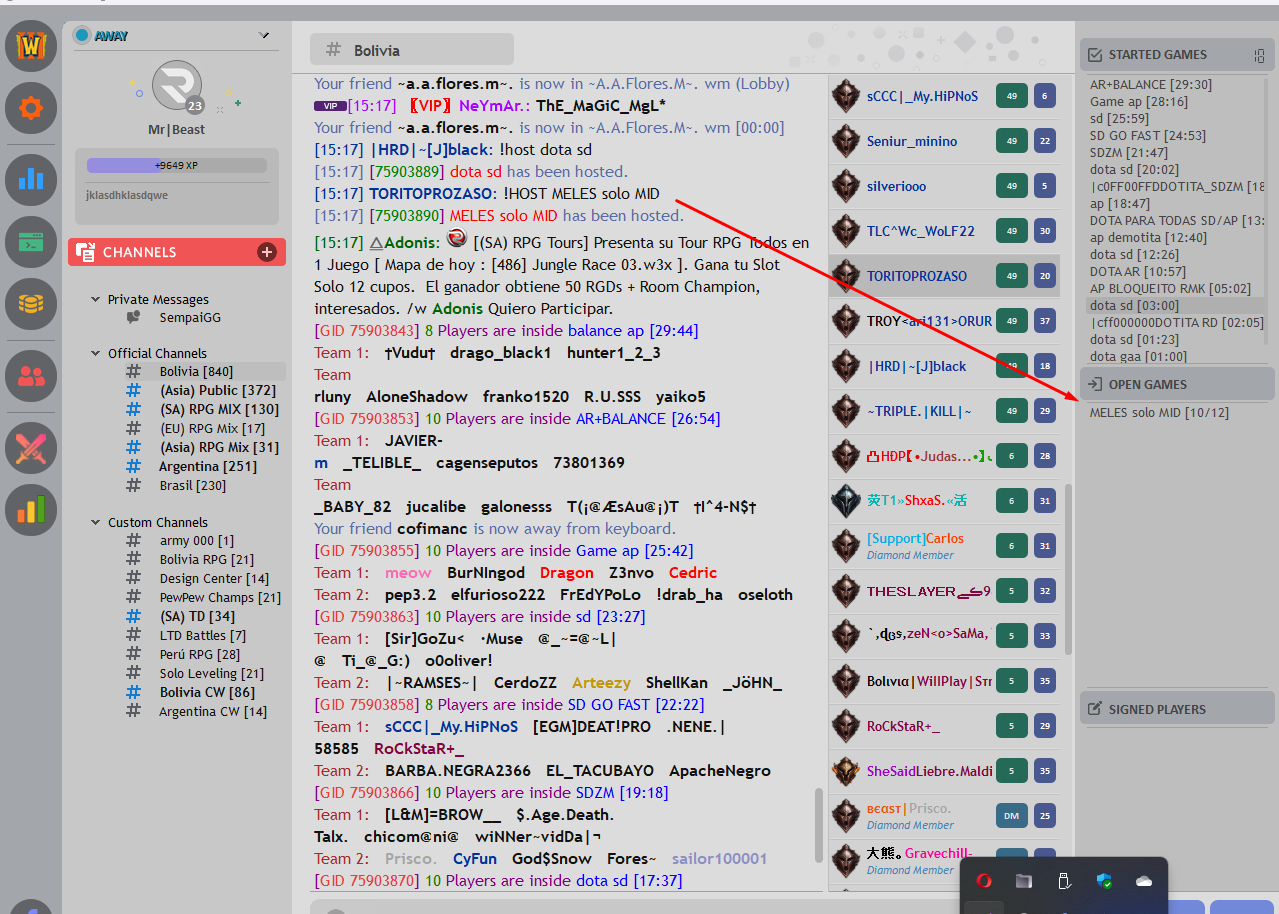Click the USB eject icon in tray

[1065, 881]
